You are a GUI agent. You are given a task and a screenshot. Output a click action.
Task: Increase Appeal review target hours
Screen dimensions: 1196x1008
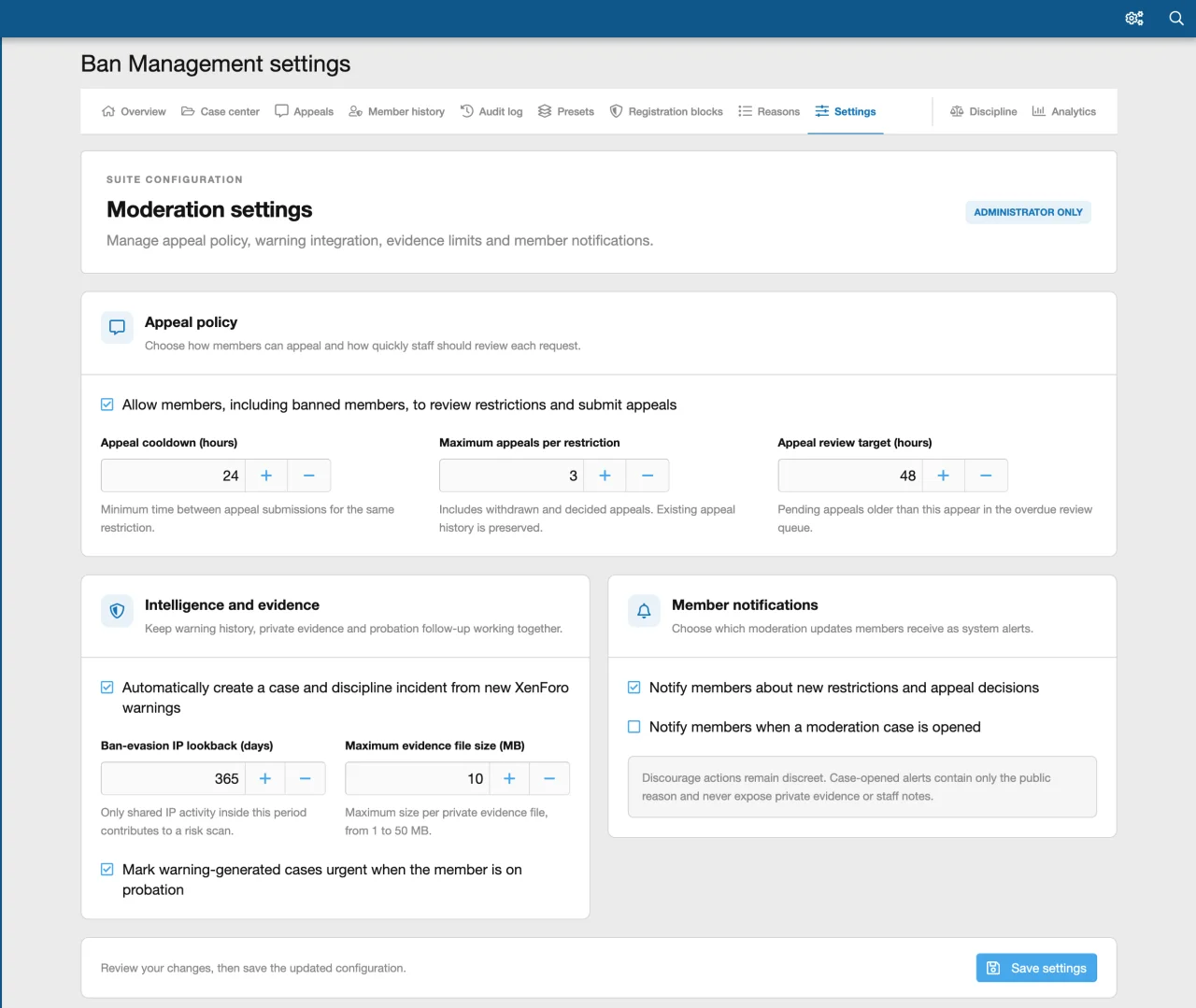944,476
